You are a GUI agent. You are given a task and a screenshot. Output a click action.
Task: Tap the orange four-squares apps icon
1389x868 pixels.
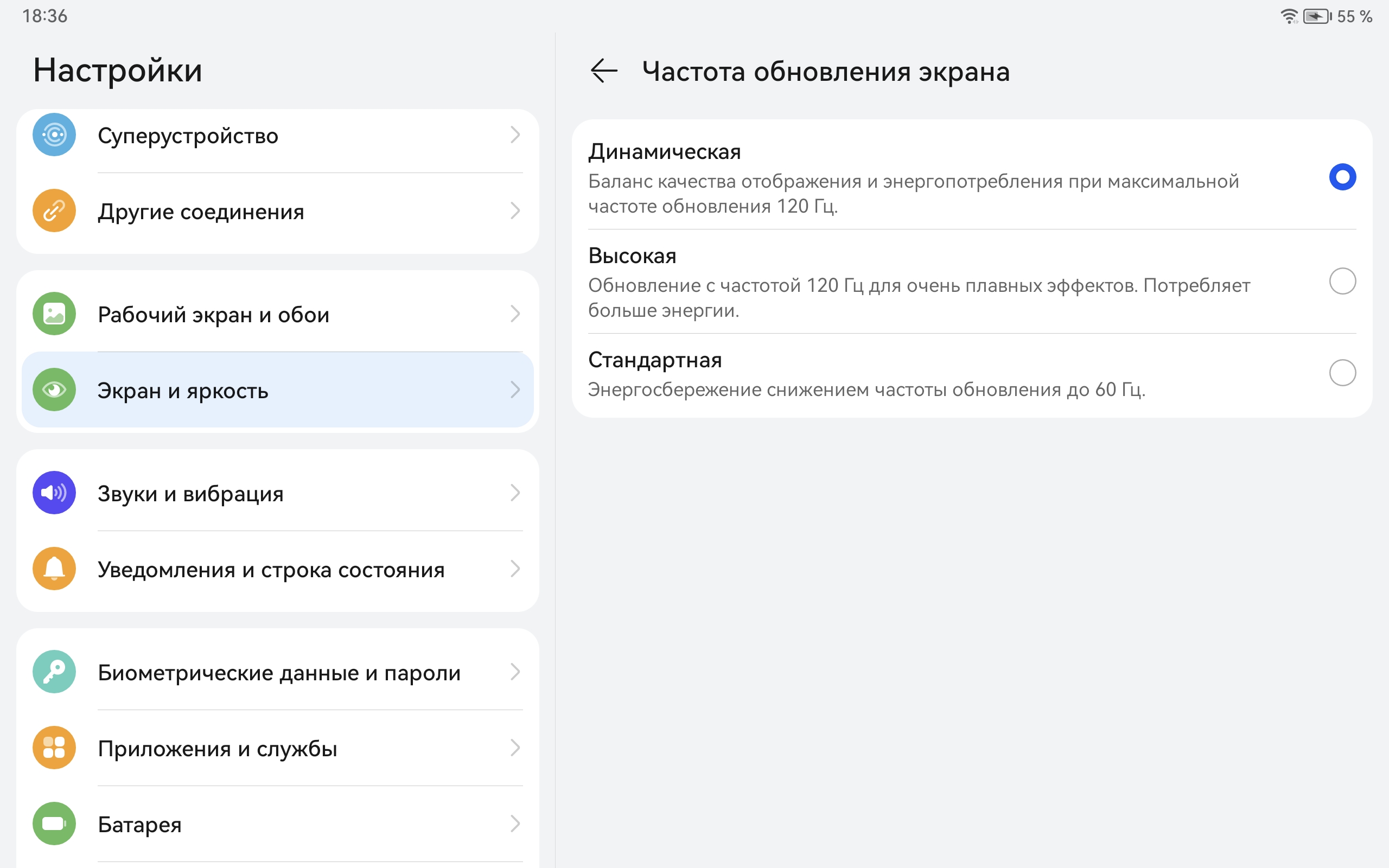click(x=54, y=748)
